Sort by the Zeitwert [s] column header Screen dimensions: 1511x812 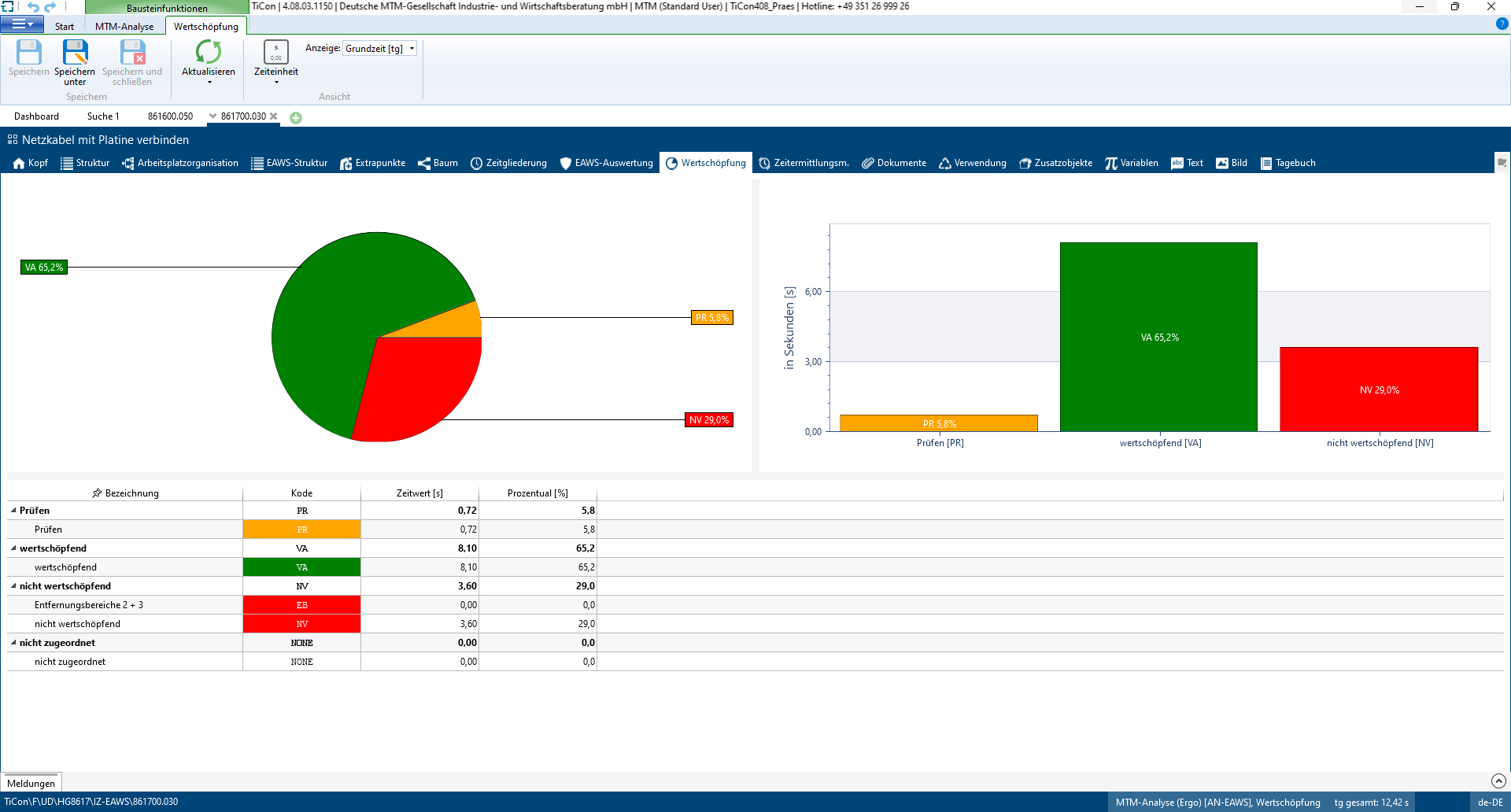pos(419,493)
